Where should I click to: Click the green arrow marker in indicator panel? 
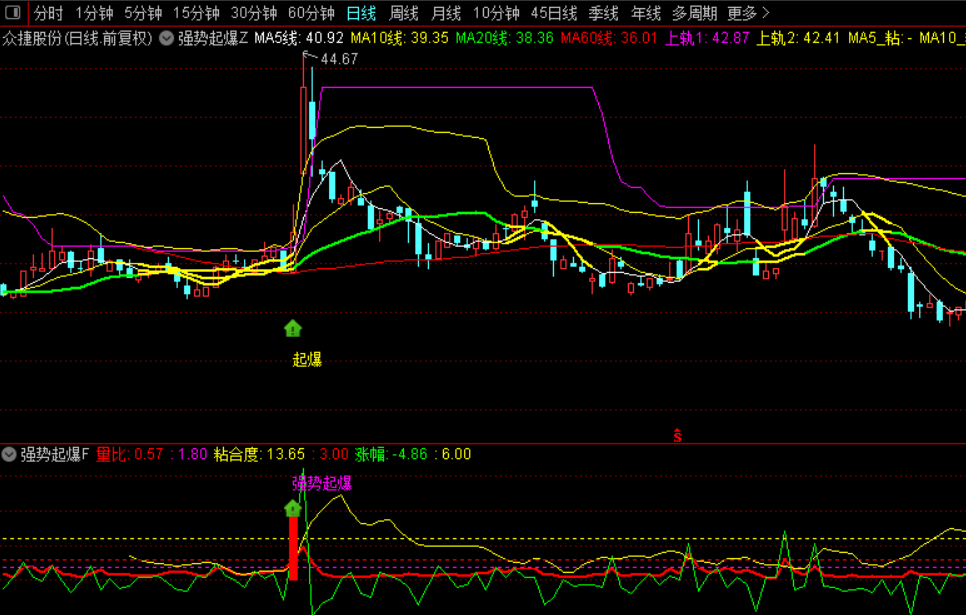(293, 508)
